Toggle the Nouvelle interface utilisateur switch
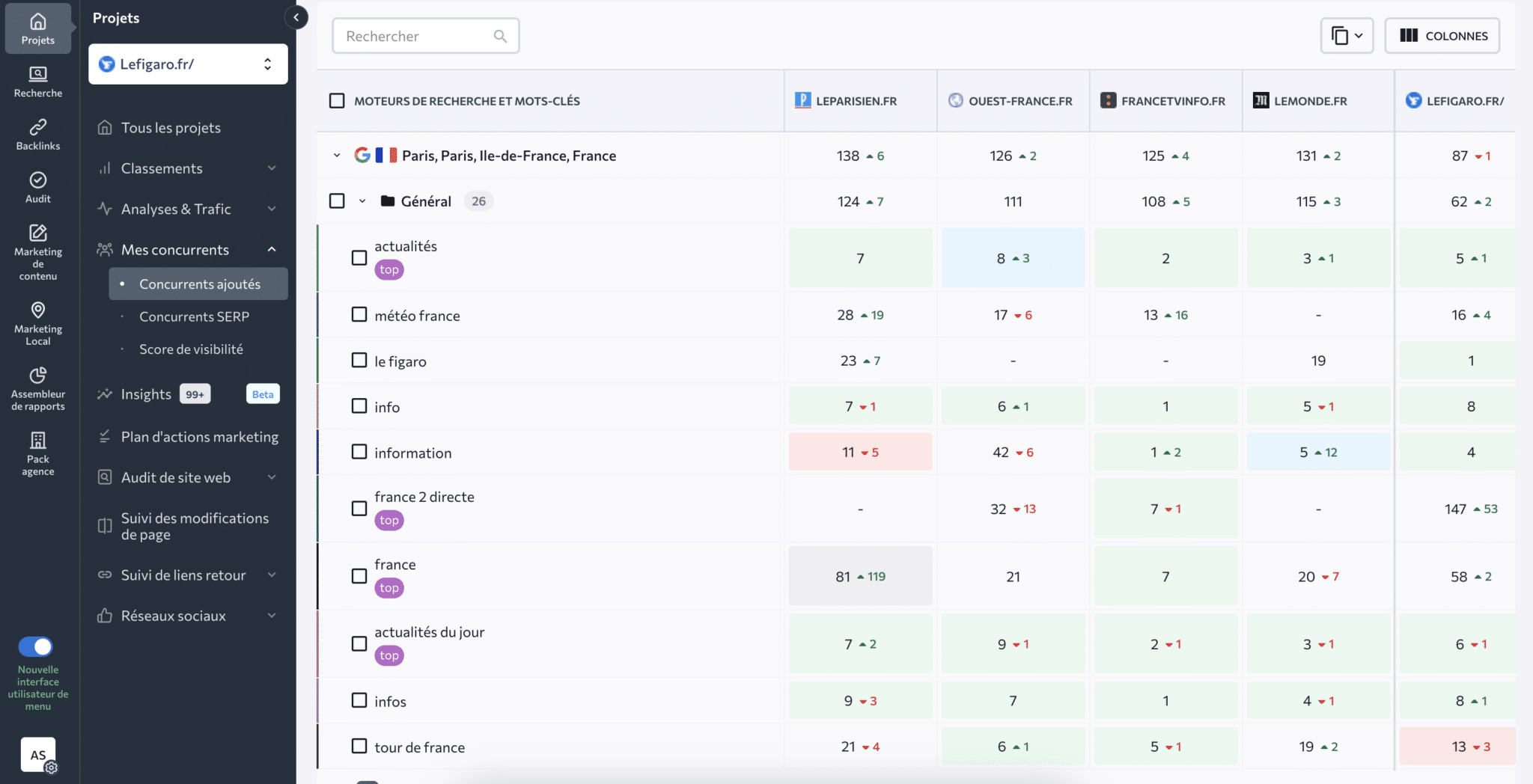Screen dimensions: 1533x784 coord(35,646)
